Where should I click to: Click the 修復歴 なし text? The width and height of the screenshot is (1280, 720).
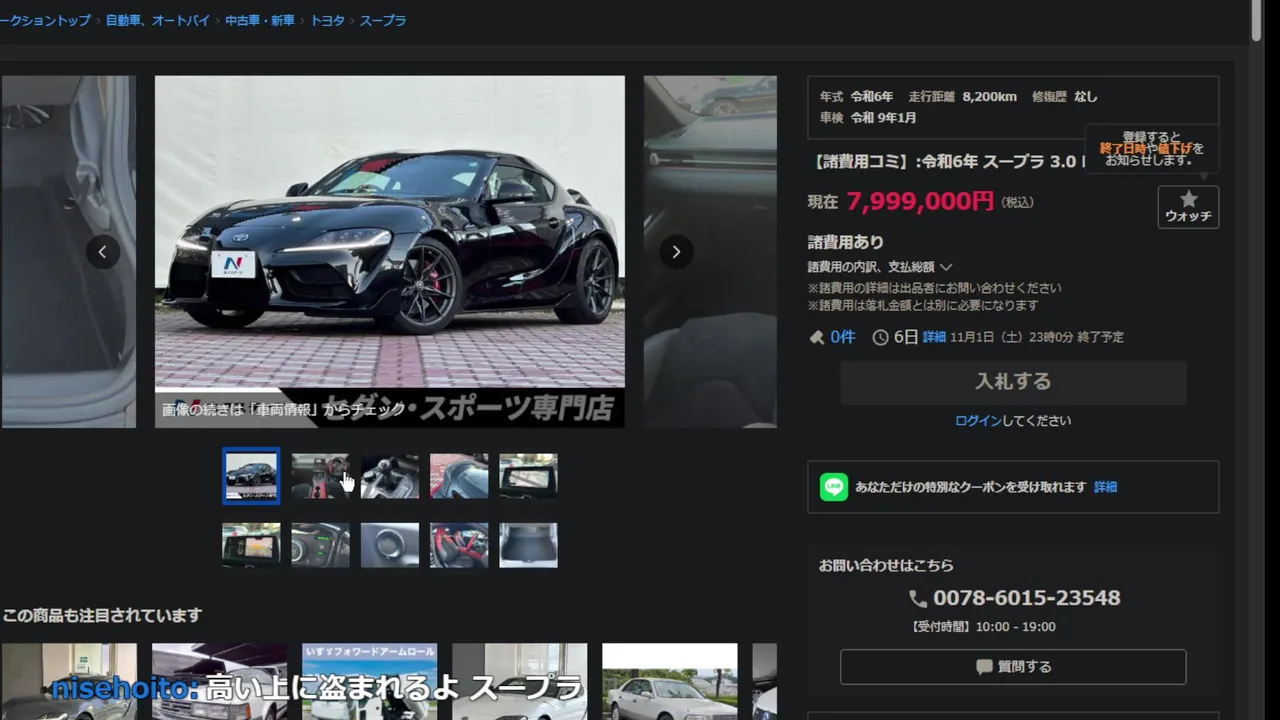pyautogui.click(x=1064, y=97)
